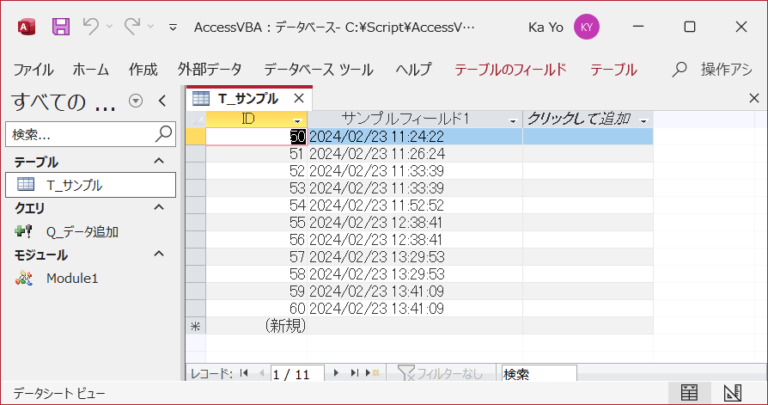Collapse the navigation pane with the chevron
The height and width of the screenshot is (405, 768).
[x=163, y=101]
